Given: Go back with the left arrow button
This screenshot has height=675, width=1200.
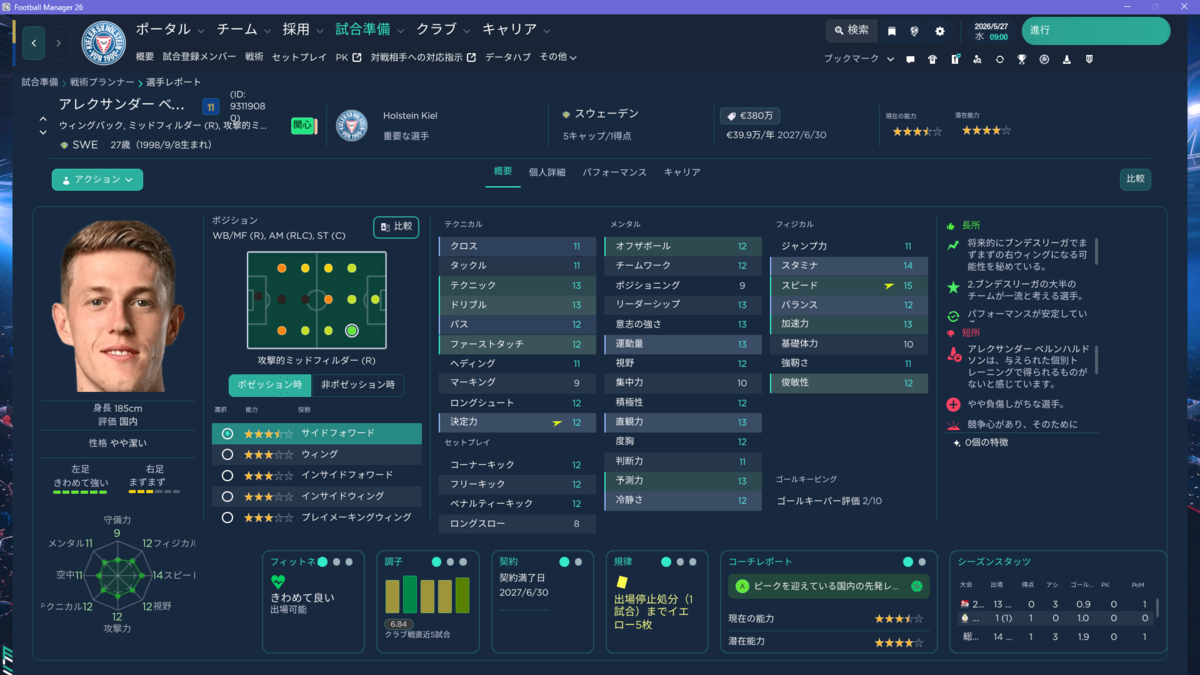Looking at the screenshot, I should coord(35,43).
